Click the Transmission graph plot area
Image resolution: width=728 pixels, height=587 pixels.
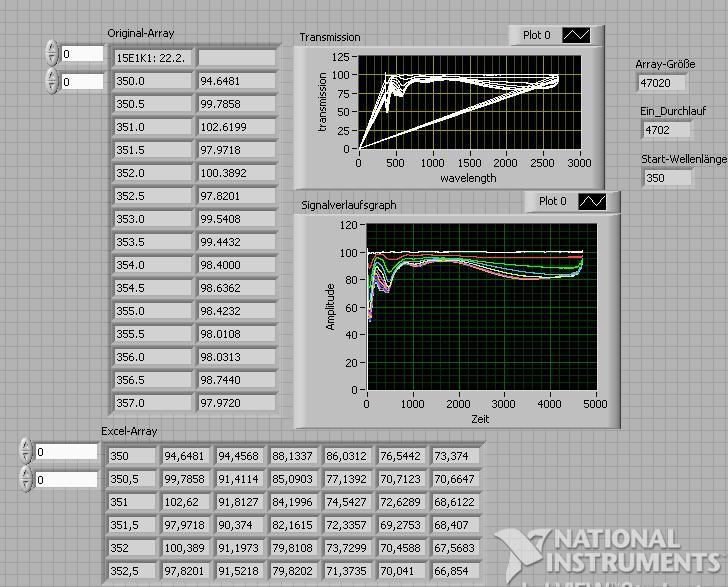(x=469, y=102)
